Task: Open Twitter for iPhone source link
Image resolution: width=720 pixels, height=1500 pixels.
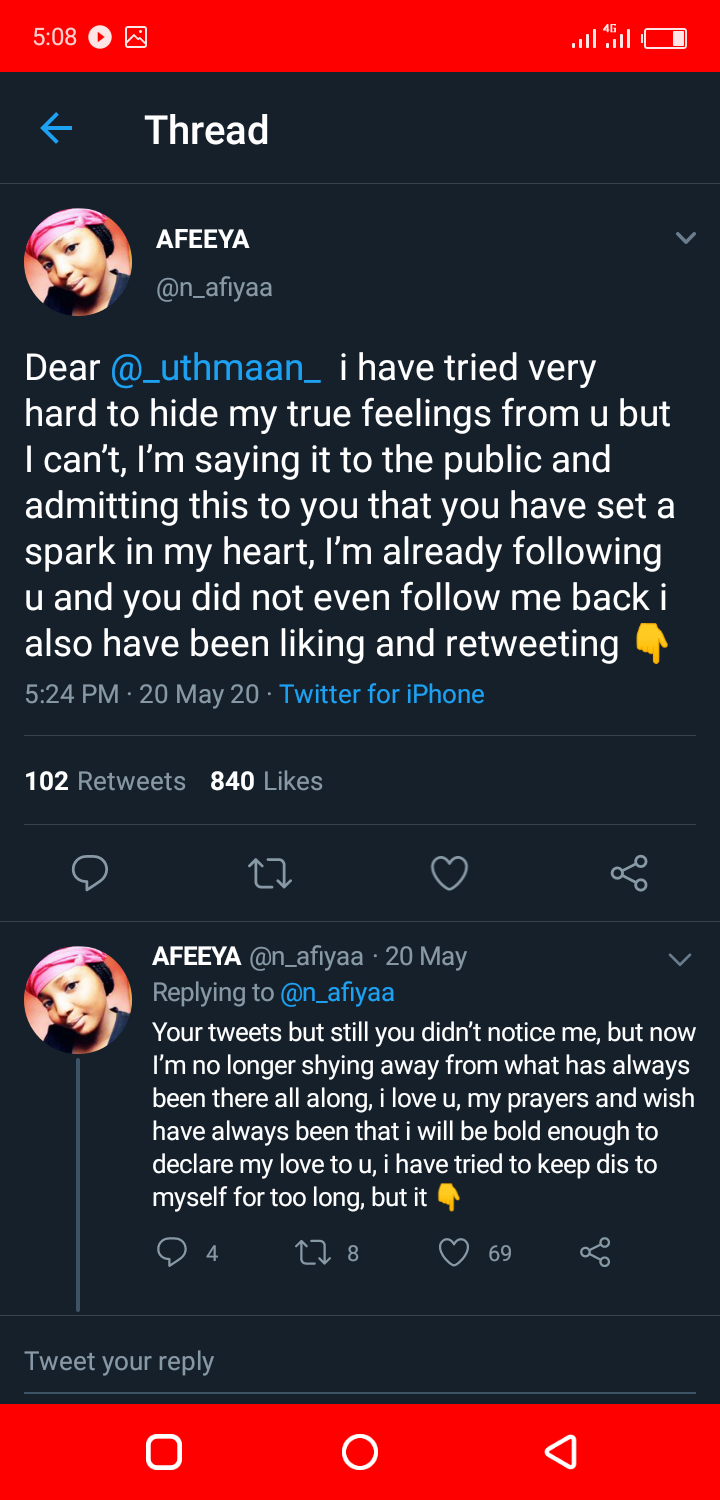Action: coord(382,694)
